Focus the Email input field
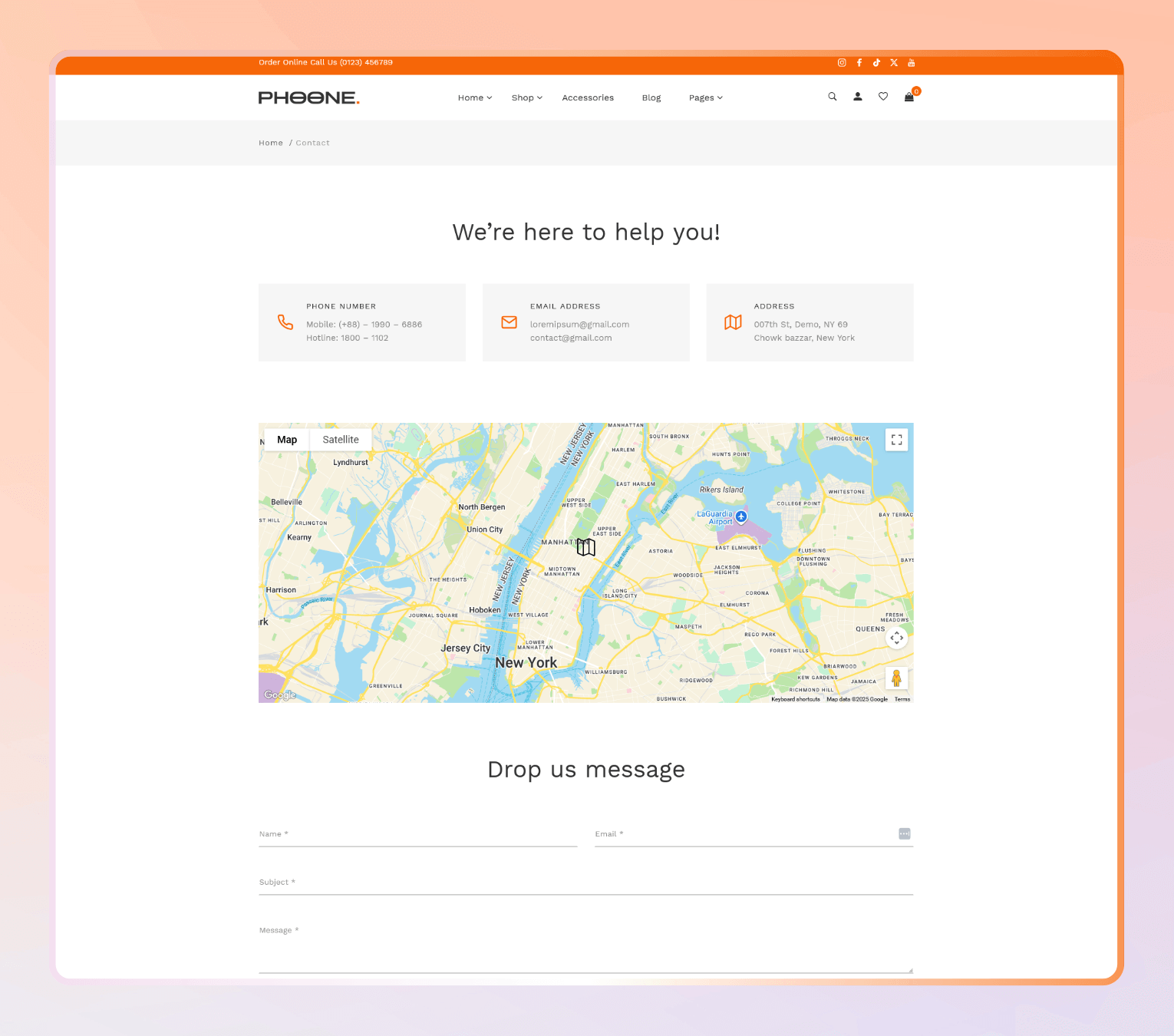The image size is (1174, 1036). coord(754,834)
